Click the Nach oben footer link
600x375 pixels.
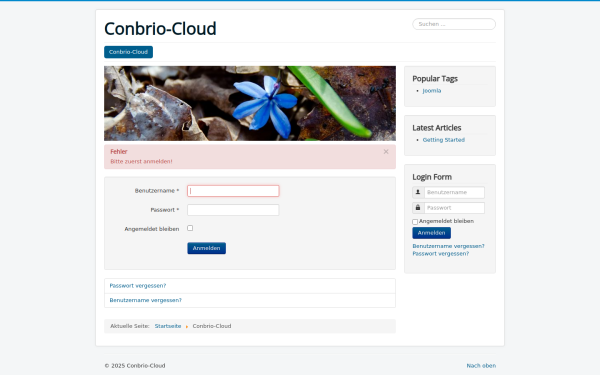pos(481,366)
